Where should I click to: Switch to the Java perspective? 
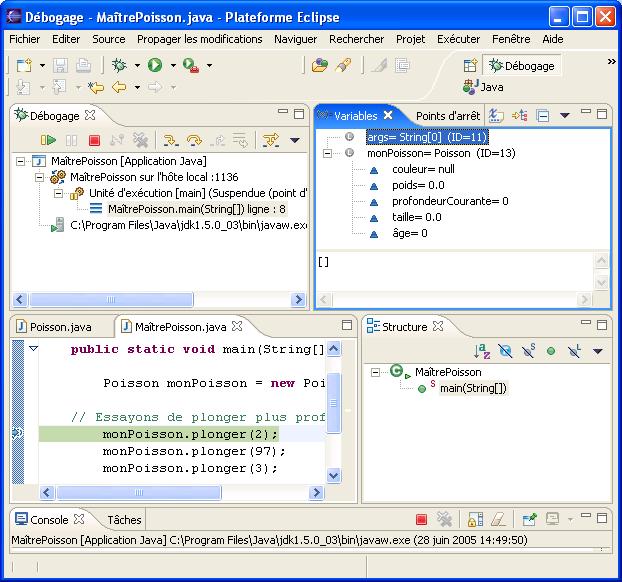483,87
